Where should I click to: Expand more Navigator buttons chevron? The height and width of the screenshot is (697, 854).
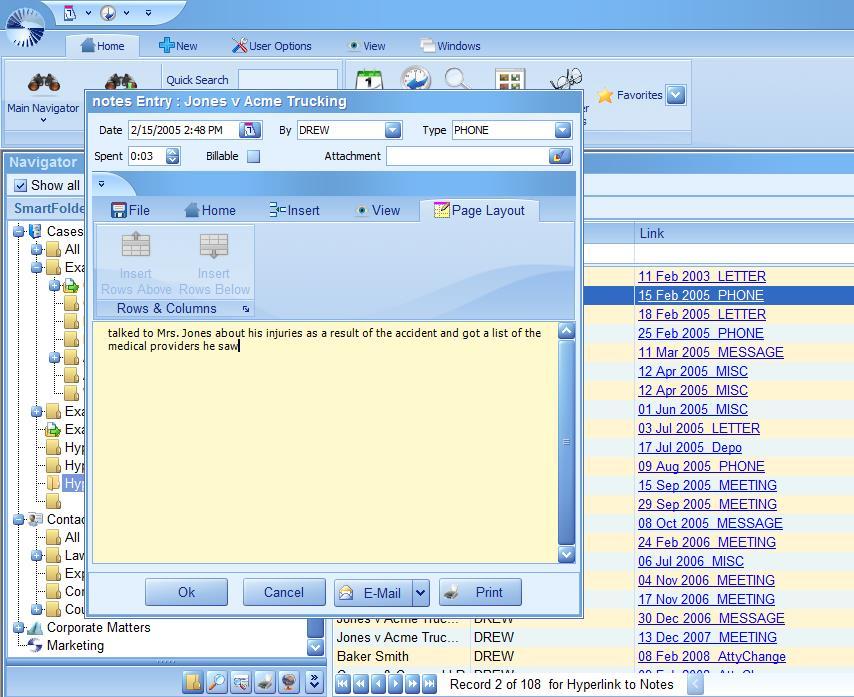314,682
